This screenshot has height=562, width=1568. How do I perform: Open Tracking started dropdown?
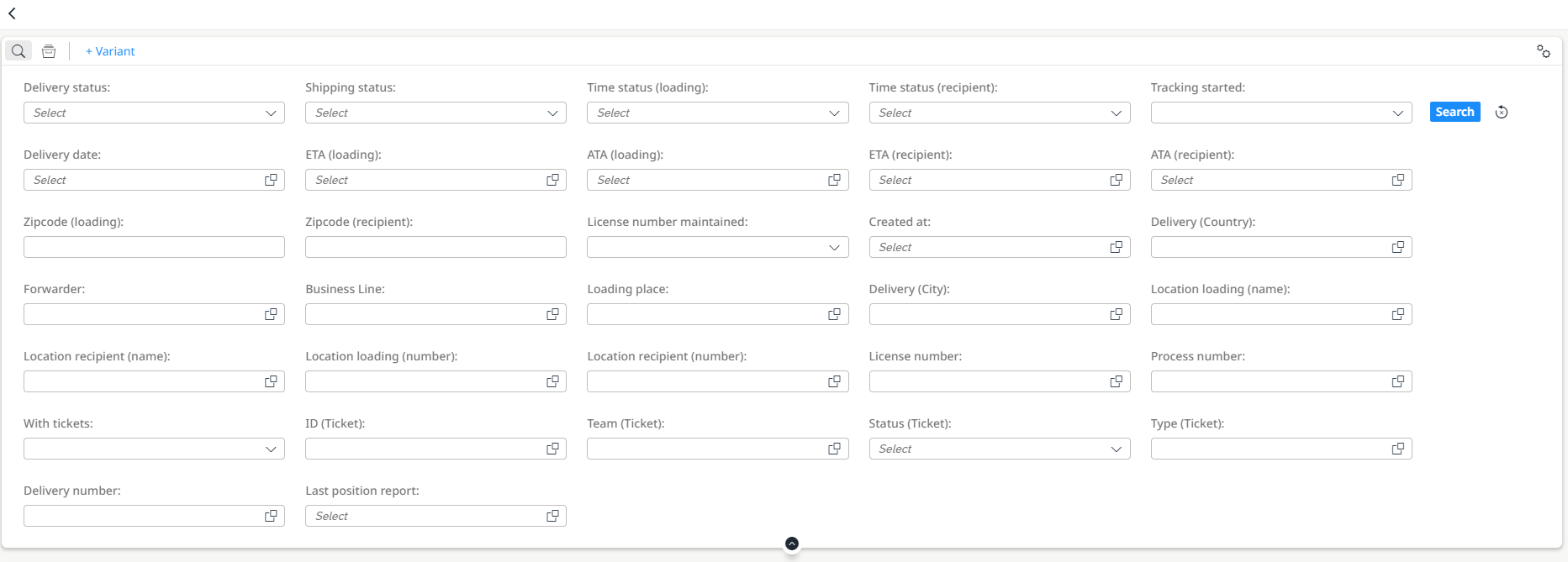1281,113
